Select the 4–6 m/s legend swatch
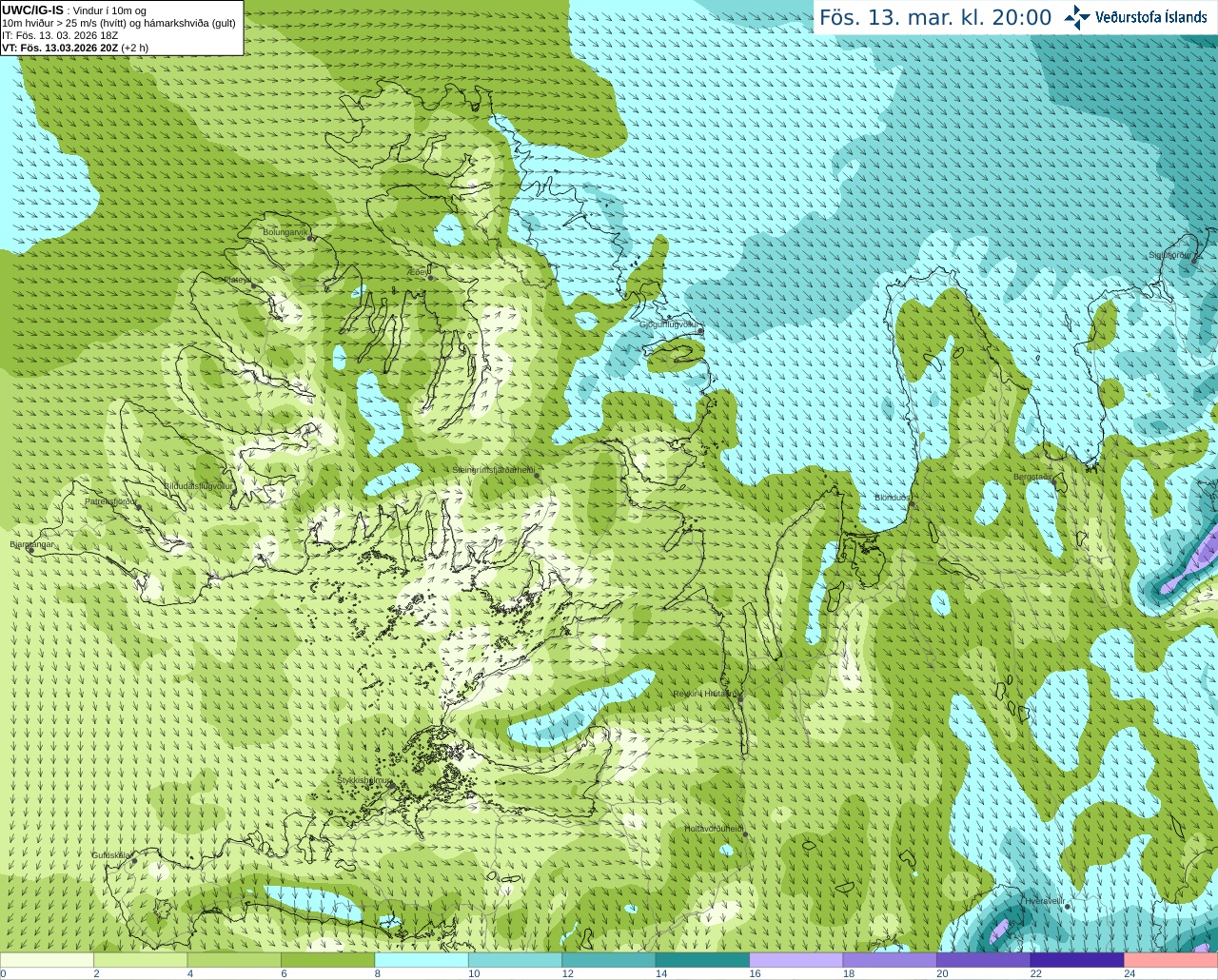Viewport: 1218px width, 980px height. point(234,960)
